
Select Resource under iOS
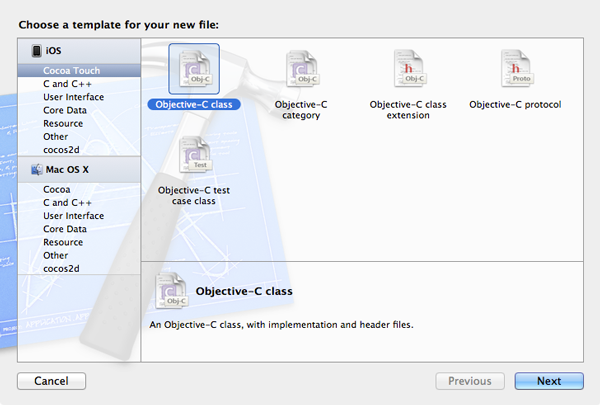[79, 124]
